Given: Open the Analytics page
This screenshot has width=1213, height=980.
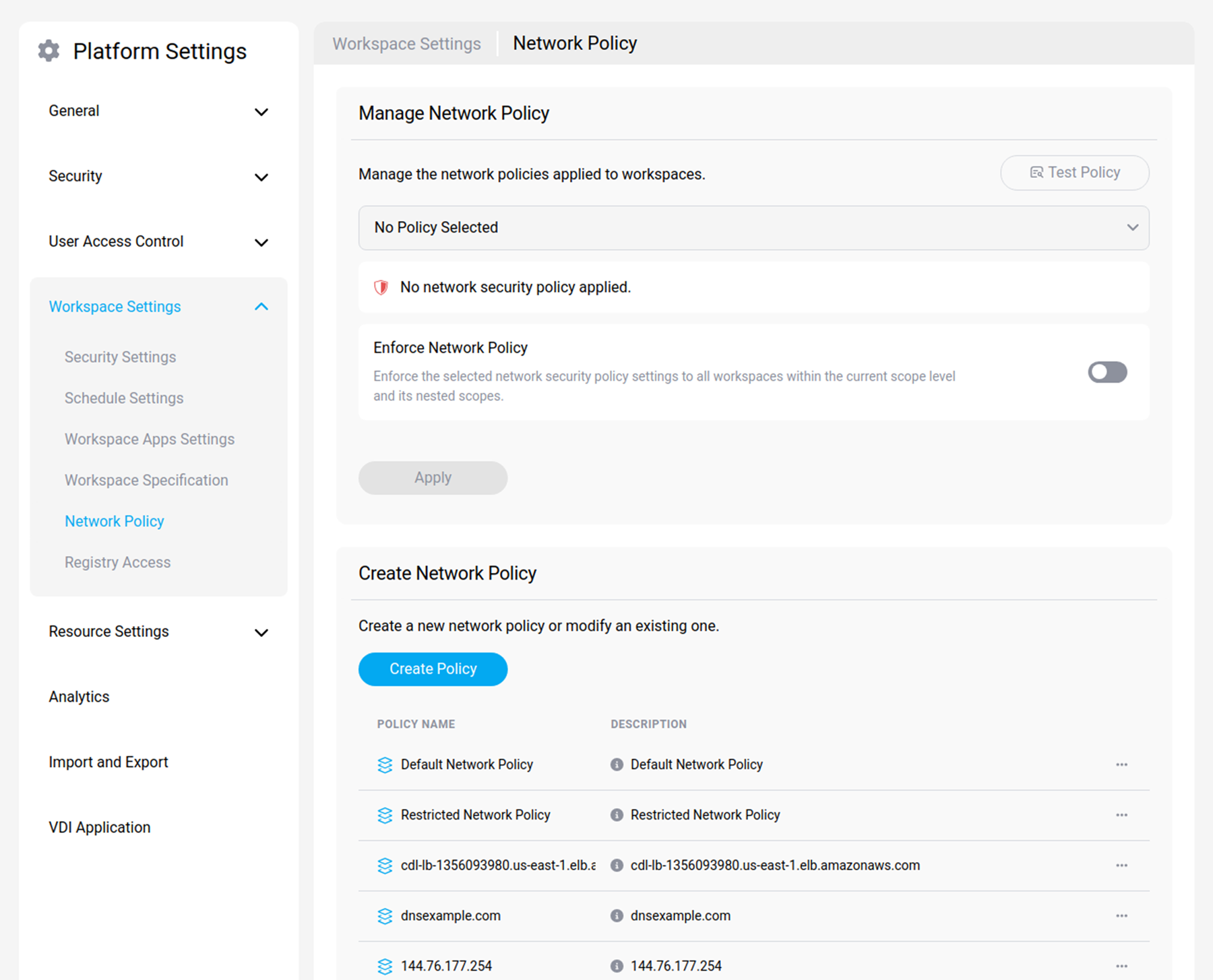Looking at the screenshot, I should pyautogui.click(x=79, y=697).
